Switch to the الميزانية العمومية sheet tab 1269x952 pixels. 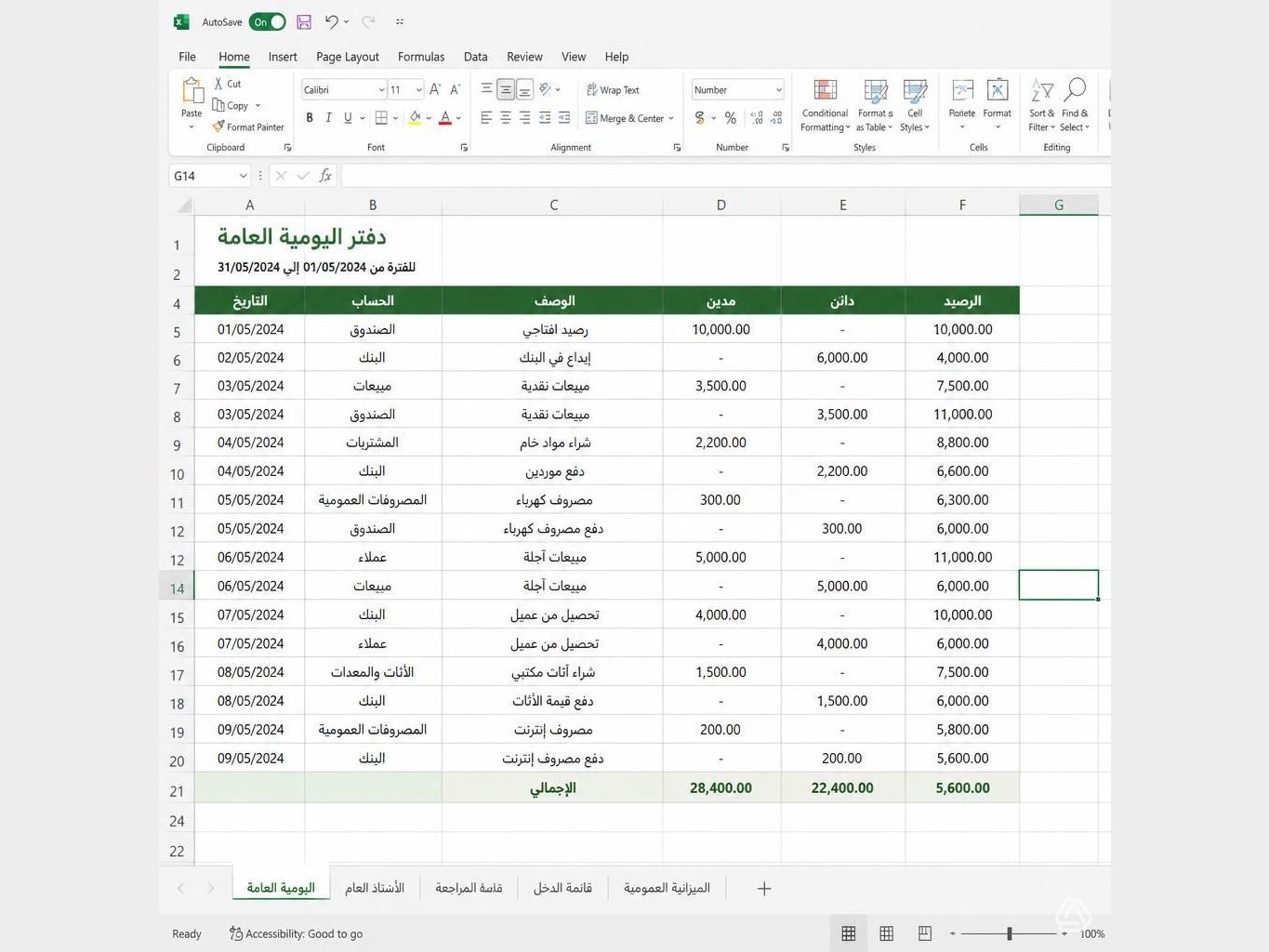tap(667, 888)
